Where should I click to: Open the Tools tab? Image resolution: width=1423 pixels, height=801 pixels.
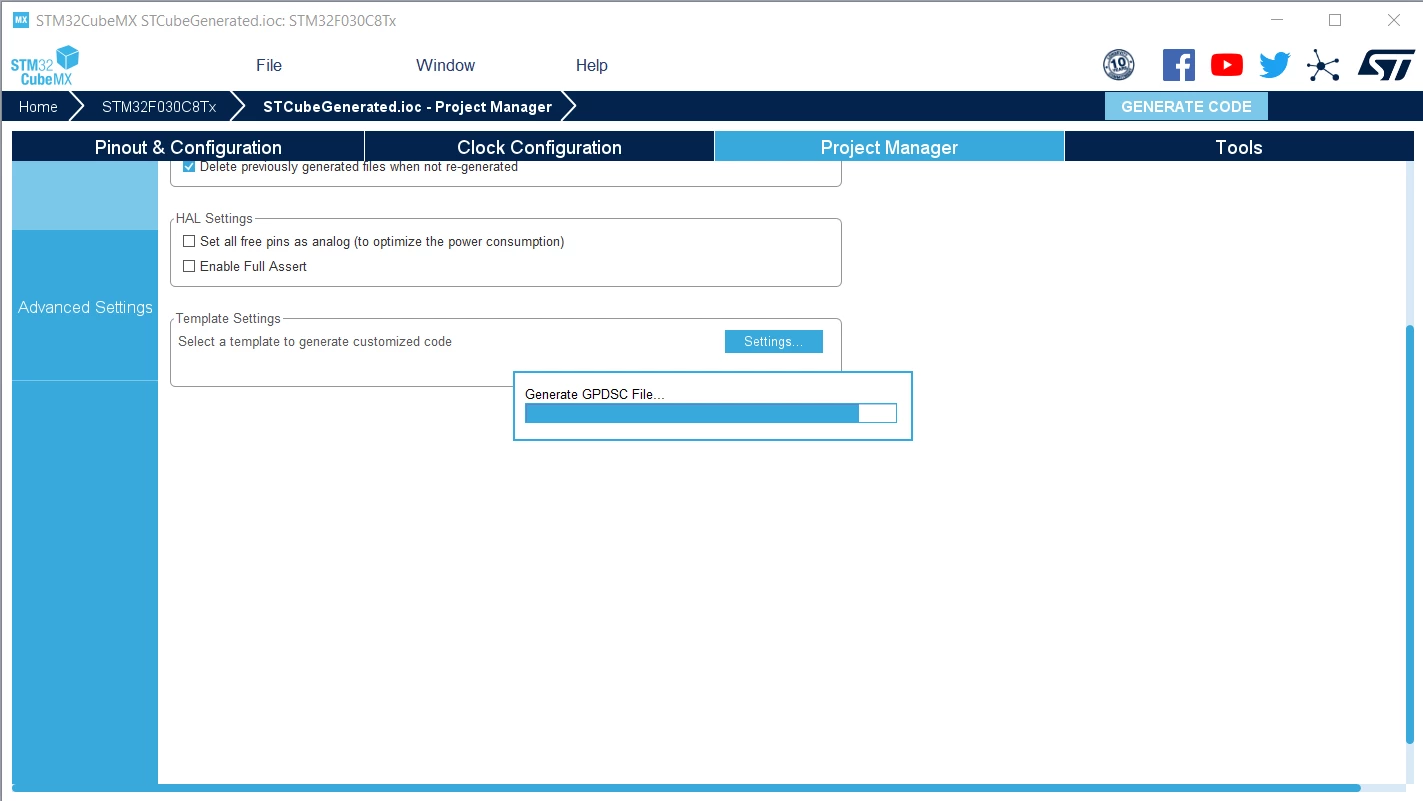(1239, 147)
